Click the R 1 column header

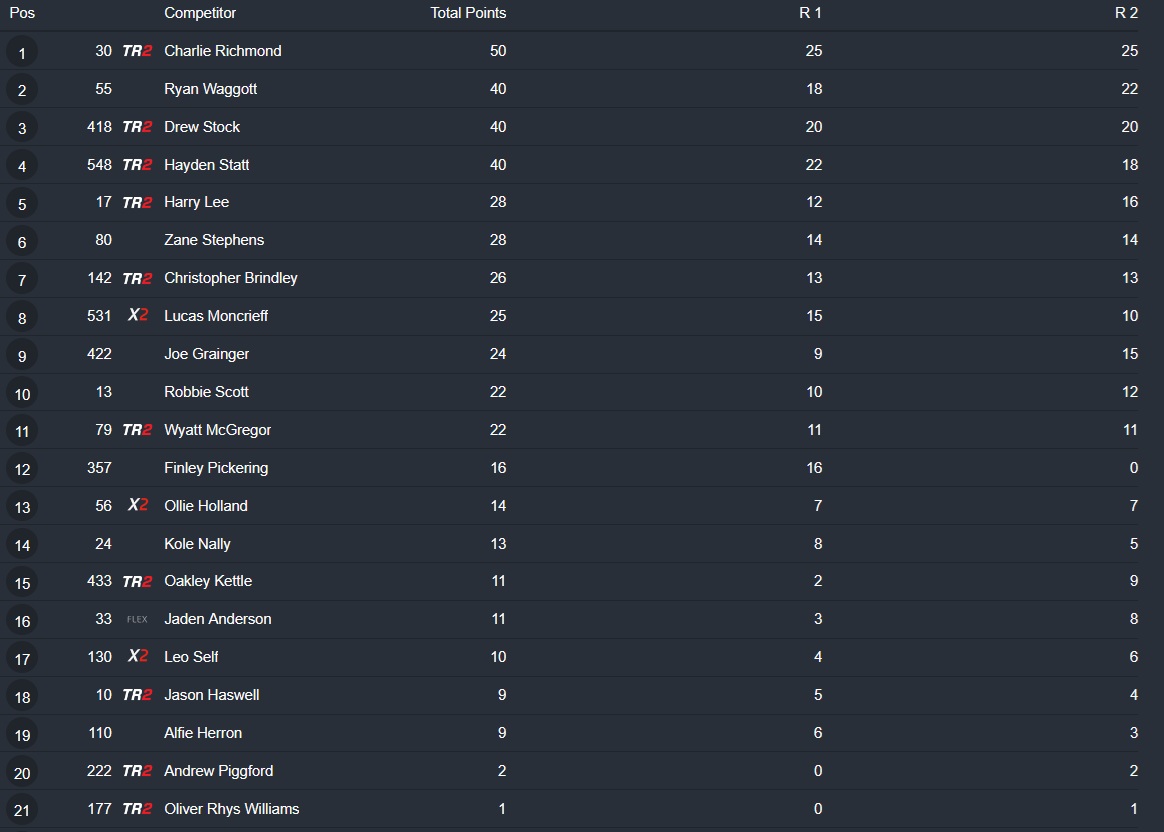pyautogui.click(x=810, y=13)
